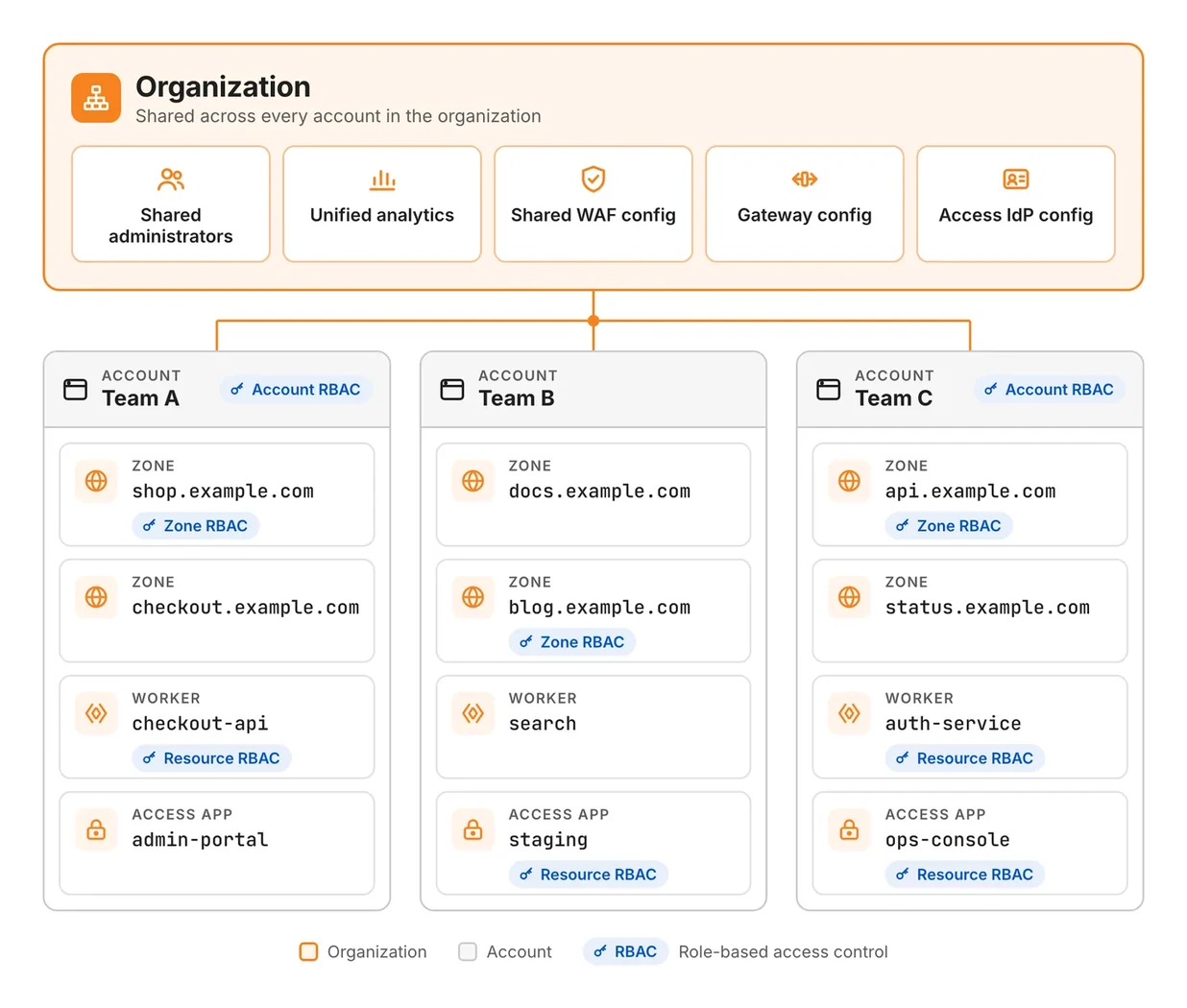Click the gray Account legend swatch
The height and width of the screenshot is (1008, 1187).
coord(468,951)
